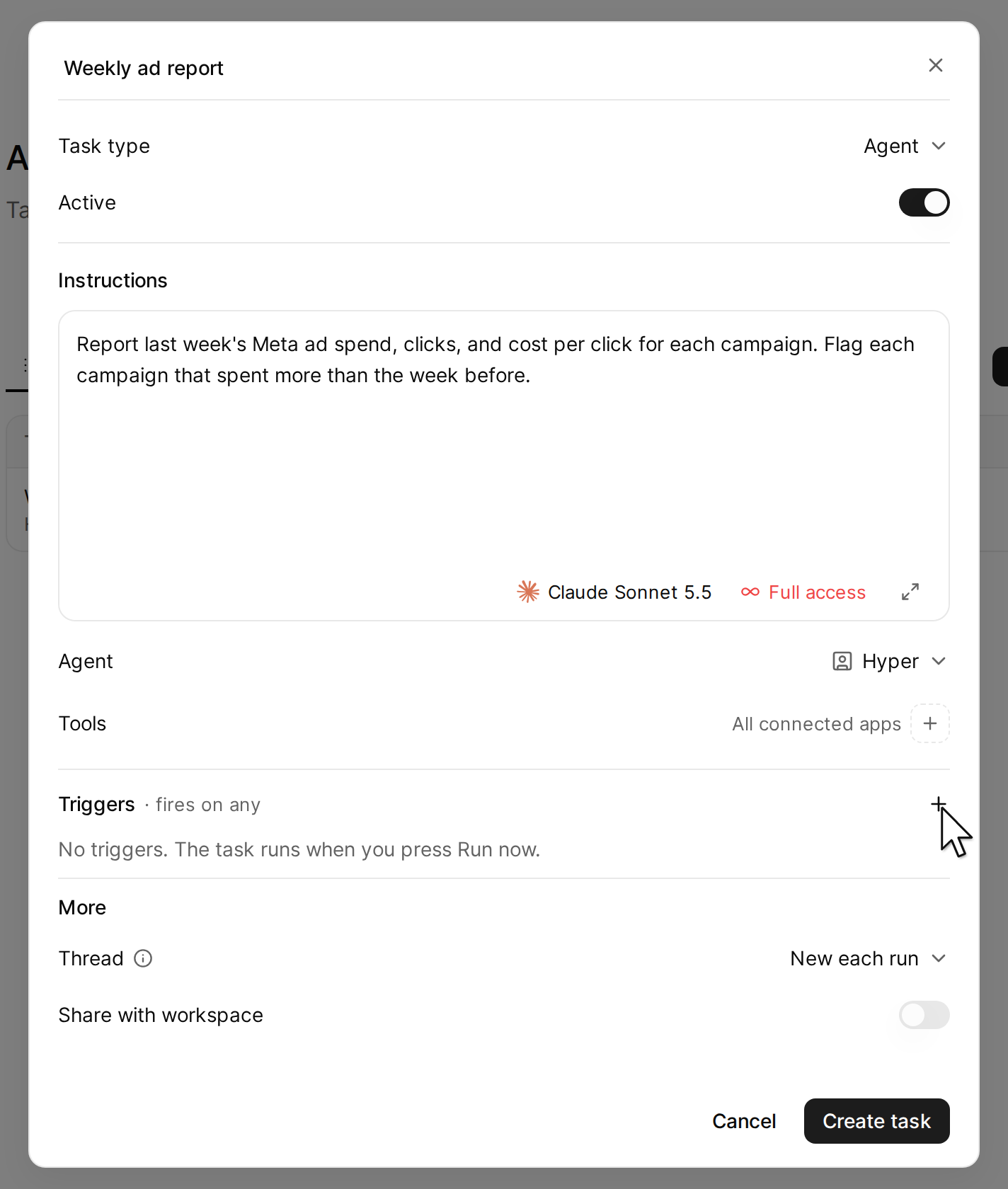Close the Weekly ad report dialog
The width and height of the screenshot is (1008, 1189).
coord(935,65)
